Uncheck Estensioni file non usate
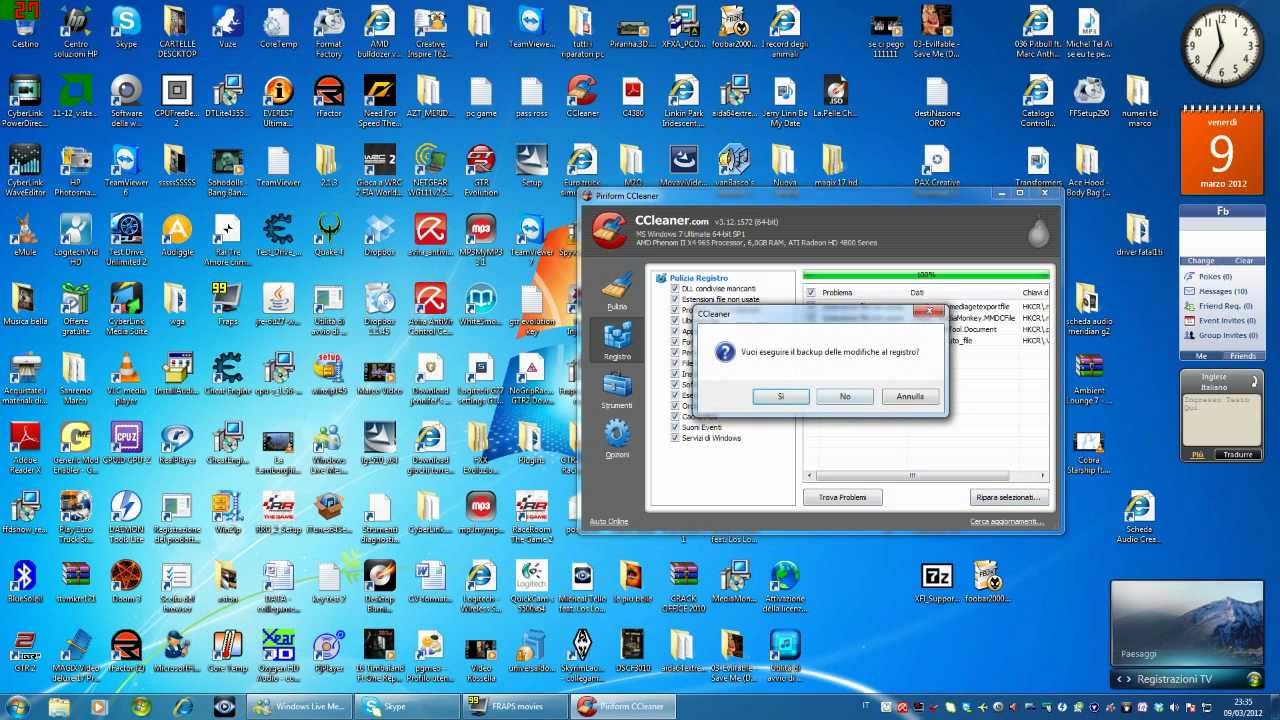Viewport: 1280px width, 720px height. click(x=675, y=299)
